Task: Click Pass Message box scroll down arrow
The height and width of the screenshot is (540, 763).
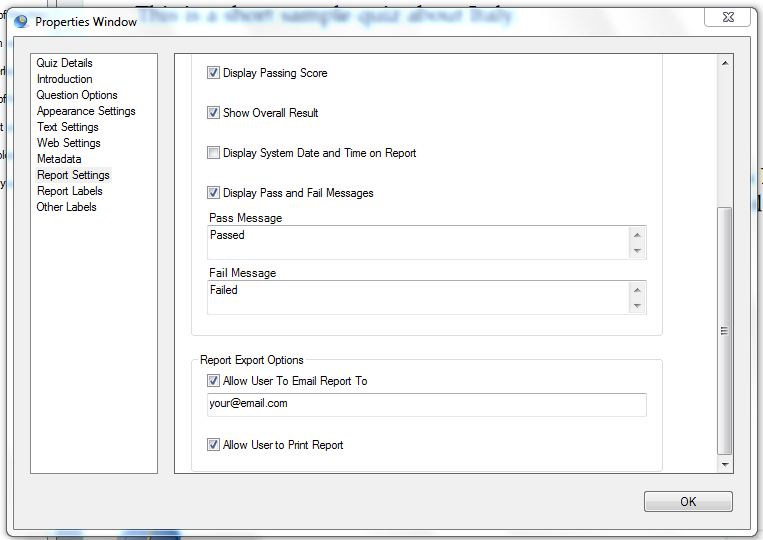Action: pyautogui.click(x=637, y=251)
